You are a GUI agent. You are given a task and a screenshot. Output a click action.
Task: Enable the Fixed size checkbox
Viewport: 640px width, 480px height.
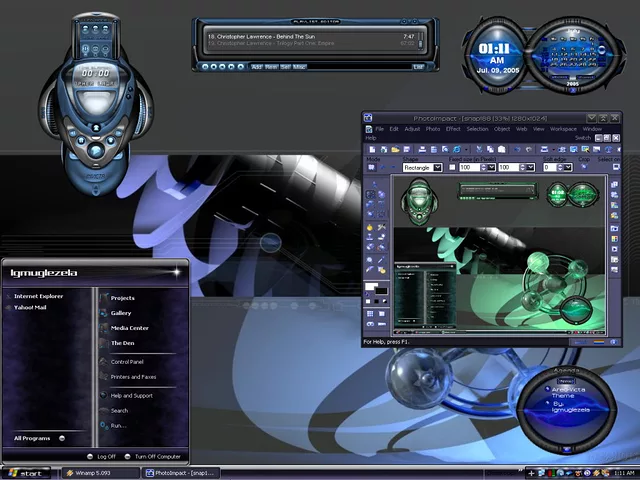[452, 167]
